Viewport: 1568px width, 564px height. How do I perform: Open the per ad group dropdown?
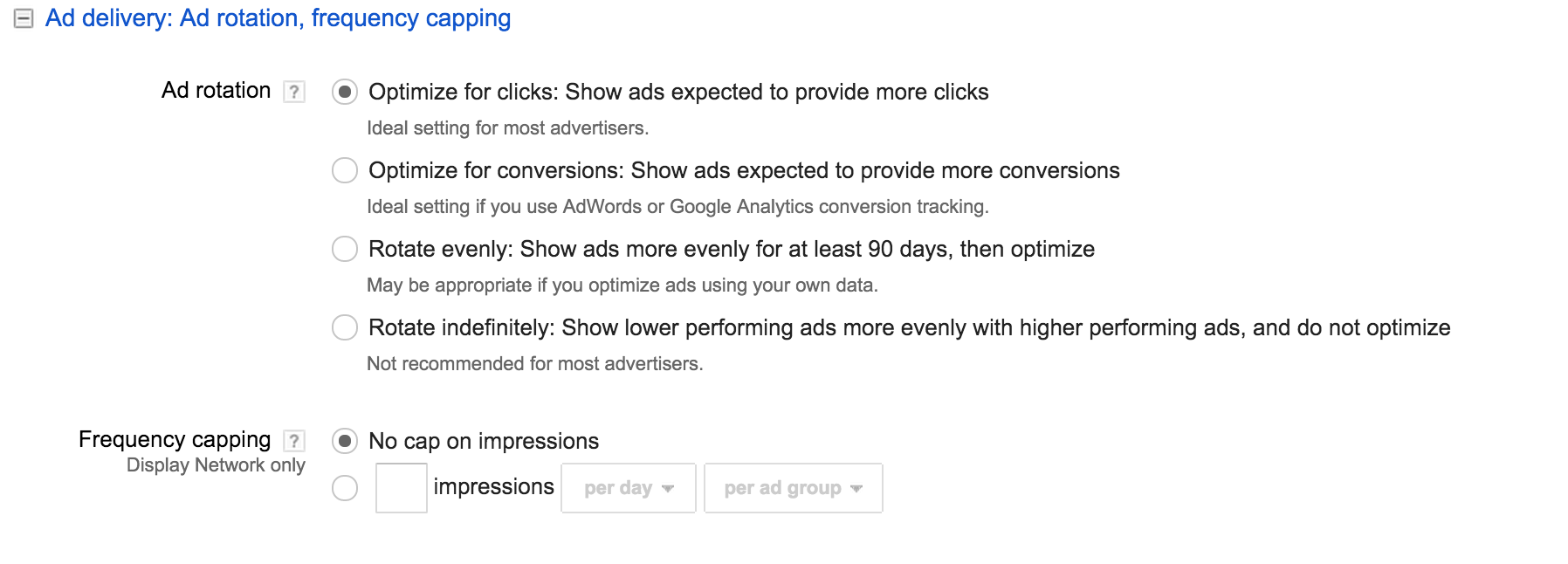point(791,488)
